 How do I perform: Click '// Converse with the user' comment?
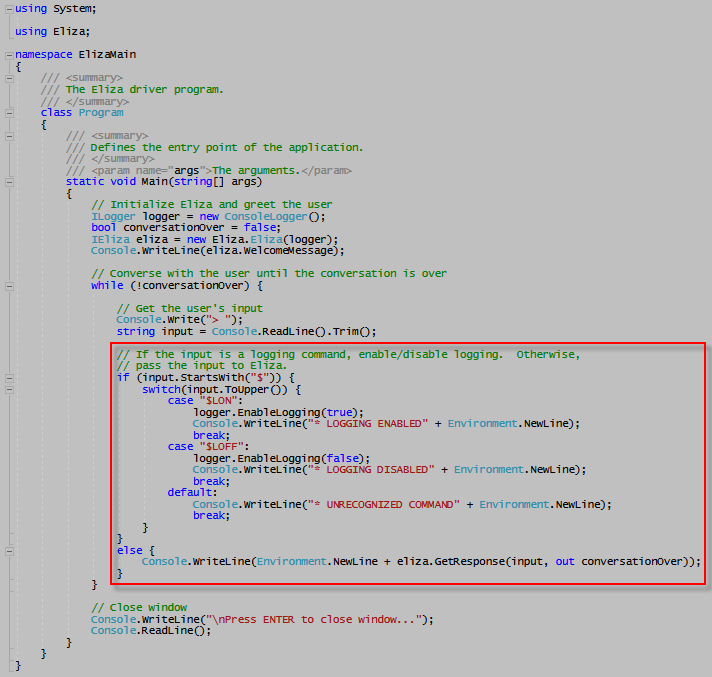tap(269, 274)
